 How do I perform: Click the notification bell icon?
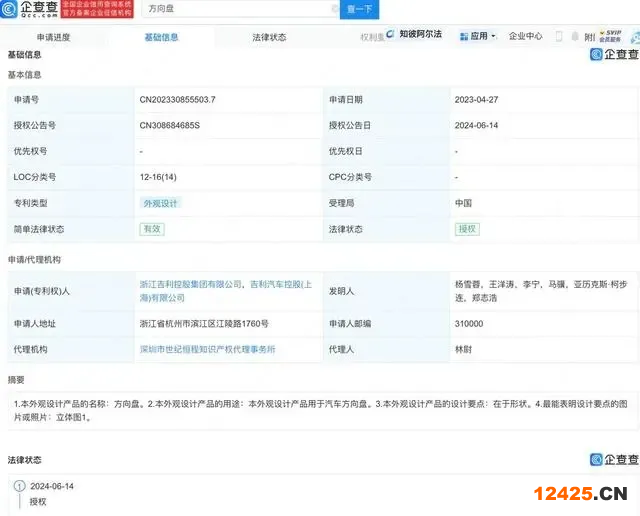pos(575,36)
